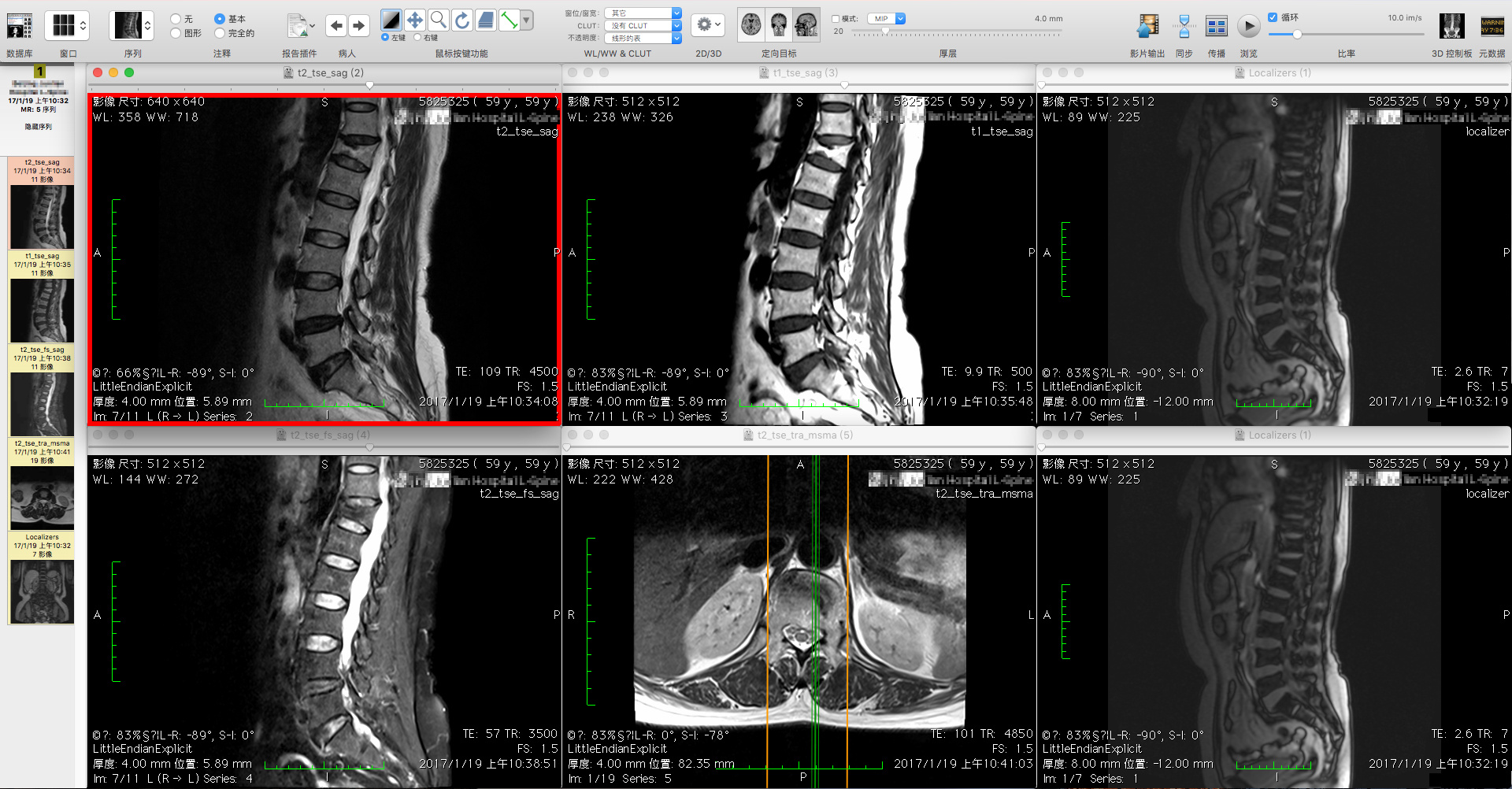Click document icon in bottom Localizers (1) title
1512x789 pixels.
pyautogui.click(x=1240, y=435)
